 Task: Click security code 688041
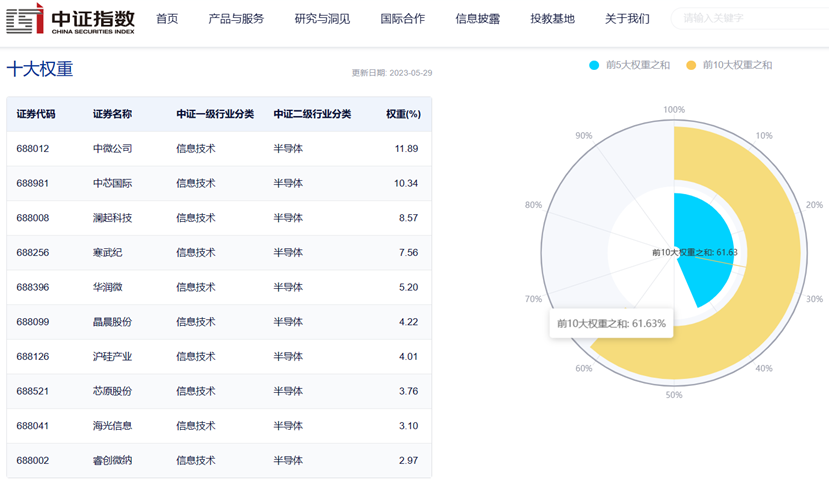(x=33, y=426)
